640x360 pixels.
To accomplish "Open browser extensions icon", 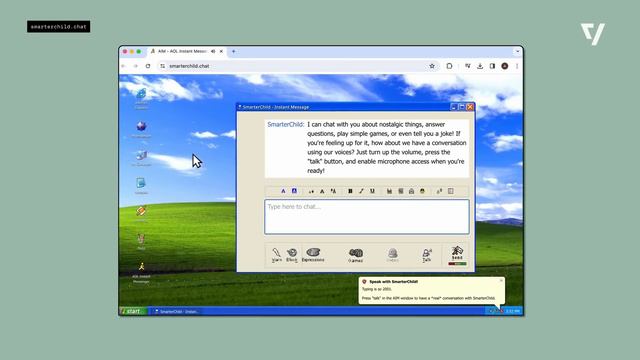I will coord(449,66).
